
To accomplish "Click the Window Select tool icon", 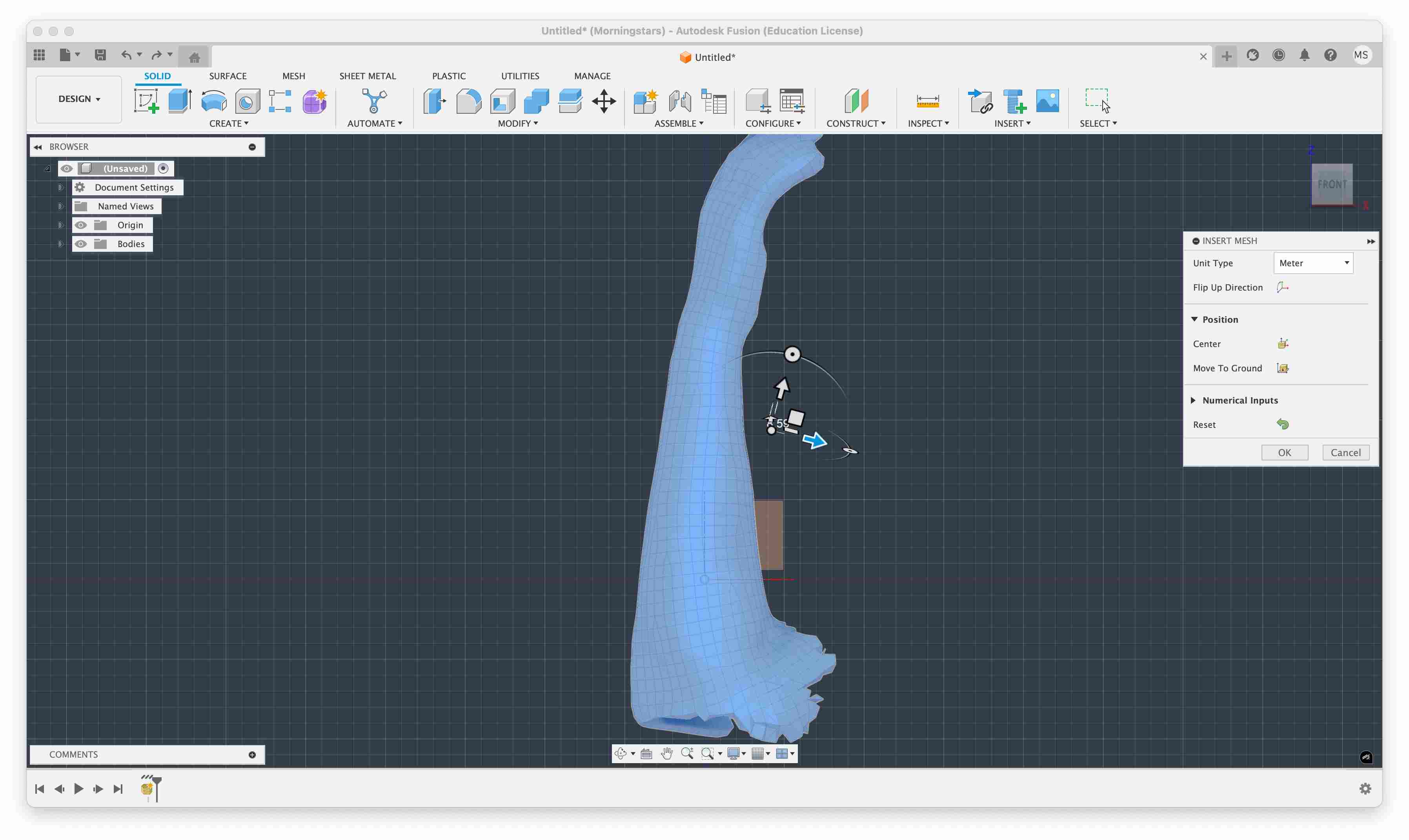I will pyautogui.click(x=1098, y=101).
